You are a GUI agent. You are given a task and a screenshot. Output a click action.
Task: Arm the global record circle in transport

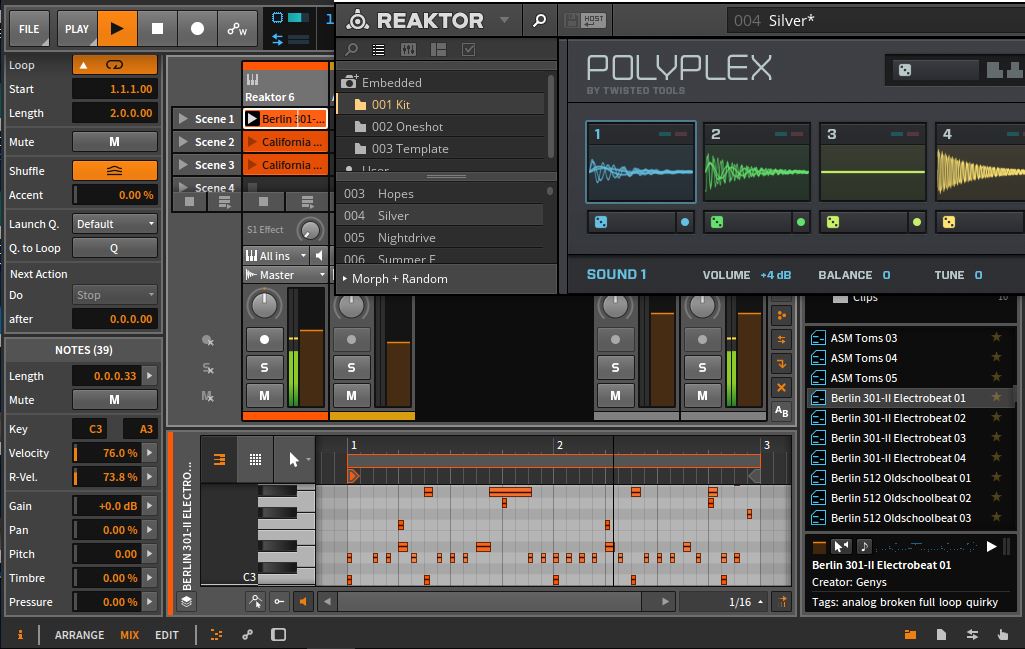coord(197,29)
